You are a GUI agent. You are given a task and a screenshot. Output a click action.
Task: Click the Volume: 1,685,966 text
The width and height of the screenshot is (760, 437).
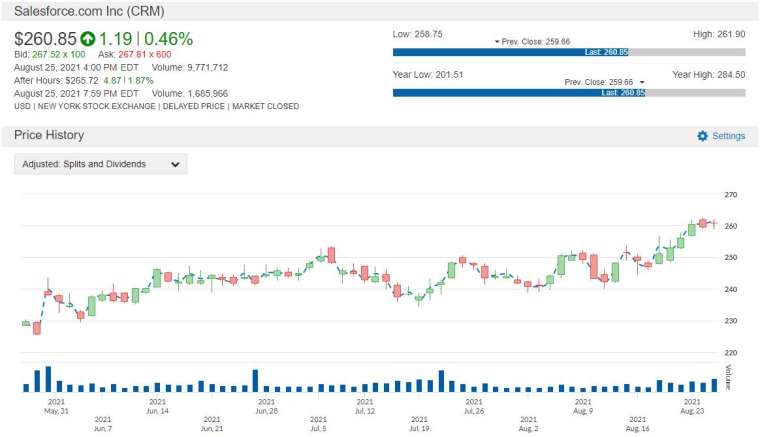(190, 94)
